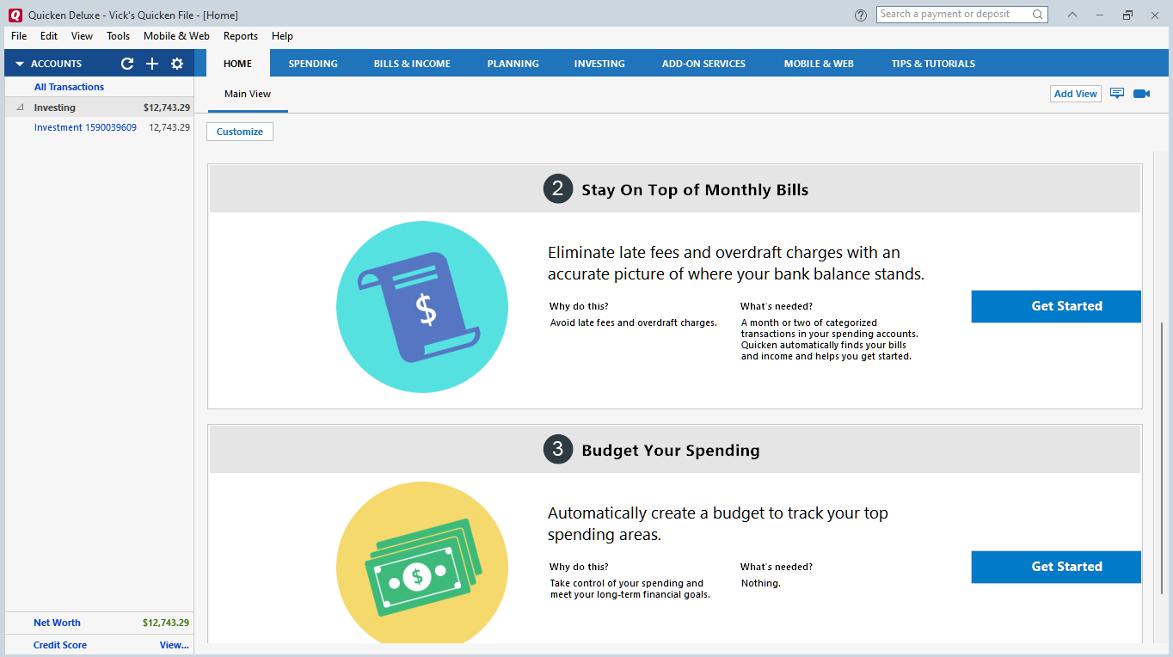Open the Help menu
The width and height of the screenshot is (1173, 657).
(x=282, y=36)
